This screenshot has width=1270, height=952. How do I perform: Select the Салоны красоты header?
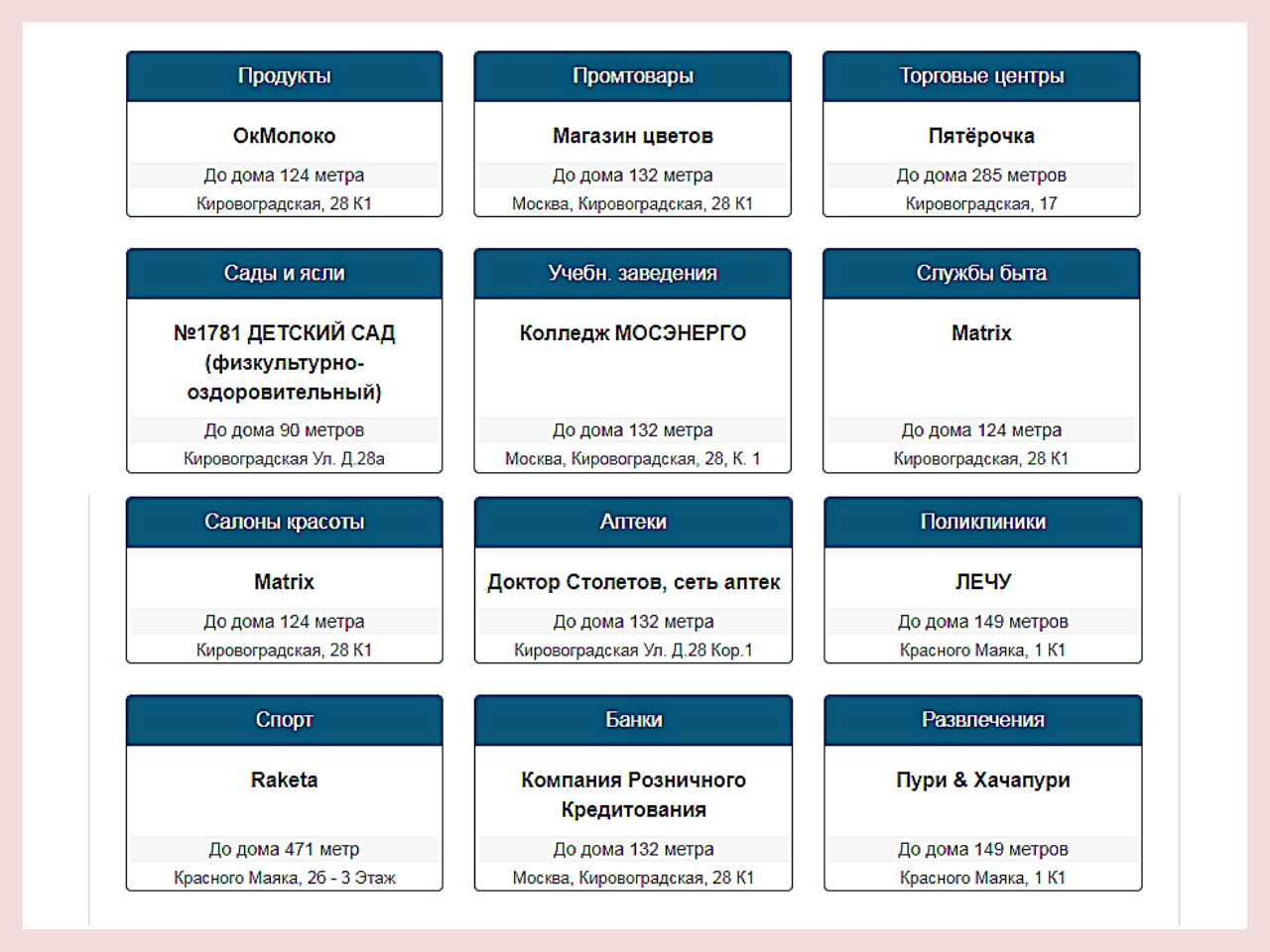coord(284,523)
